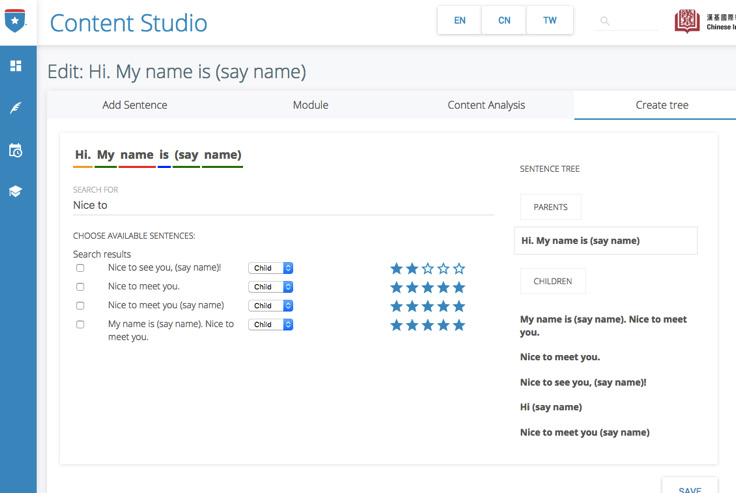Image resolution: width=736 pixels, height=493 pixels.
Task: Click fifth star in 'My name is (say name). Nice to' row
Action: [459, 325]
